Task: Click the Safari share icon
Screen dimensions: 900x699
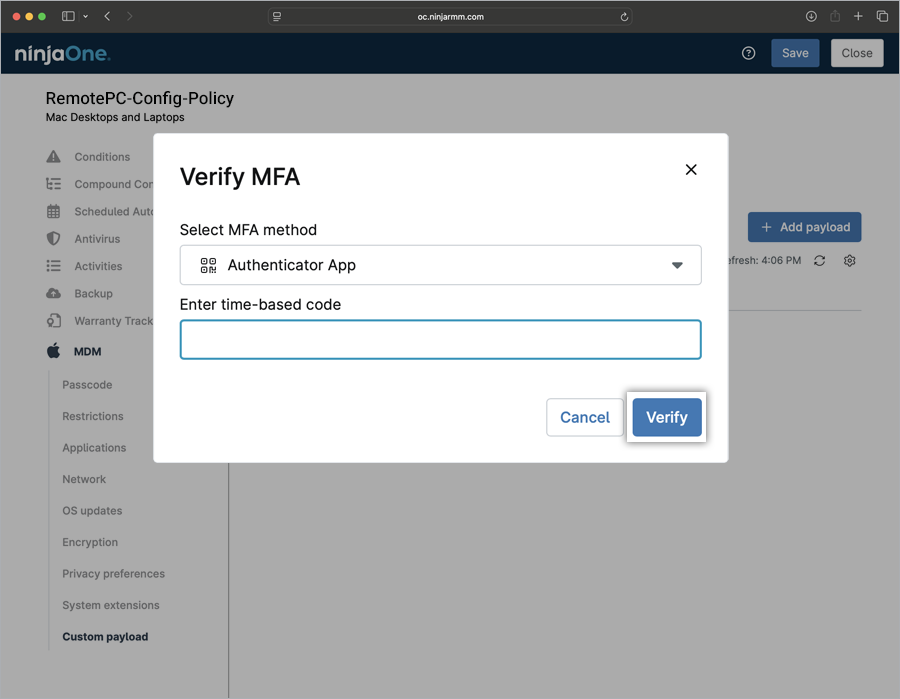Action: point(835,17)
